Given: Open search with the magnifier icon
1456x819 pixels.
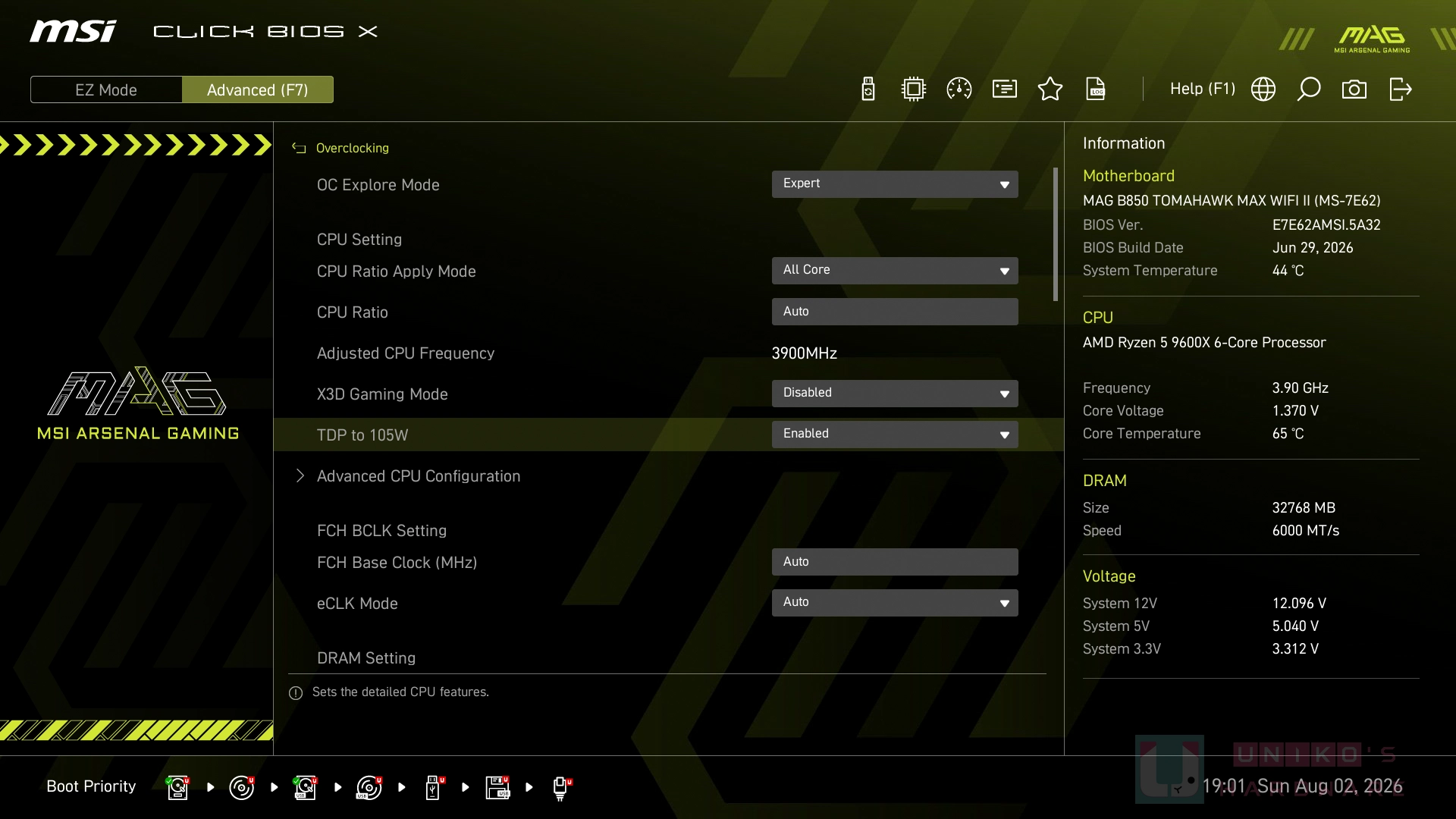Looking at the screenshot, I should [x=1309, y=89].
